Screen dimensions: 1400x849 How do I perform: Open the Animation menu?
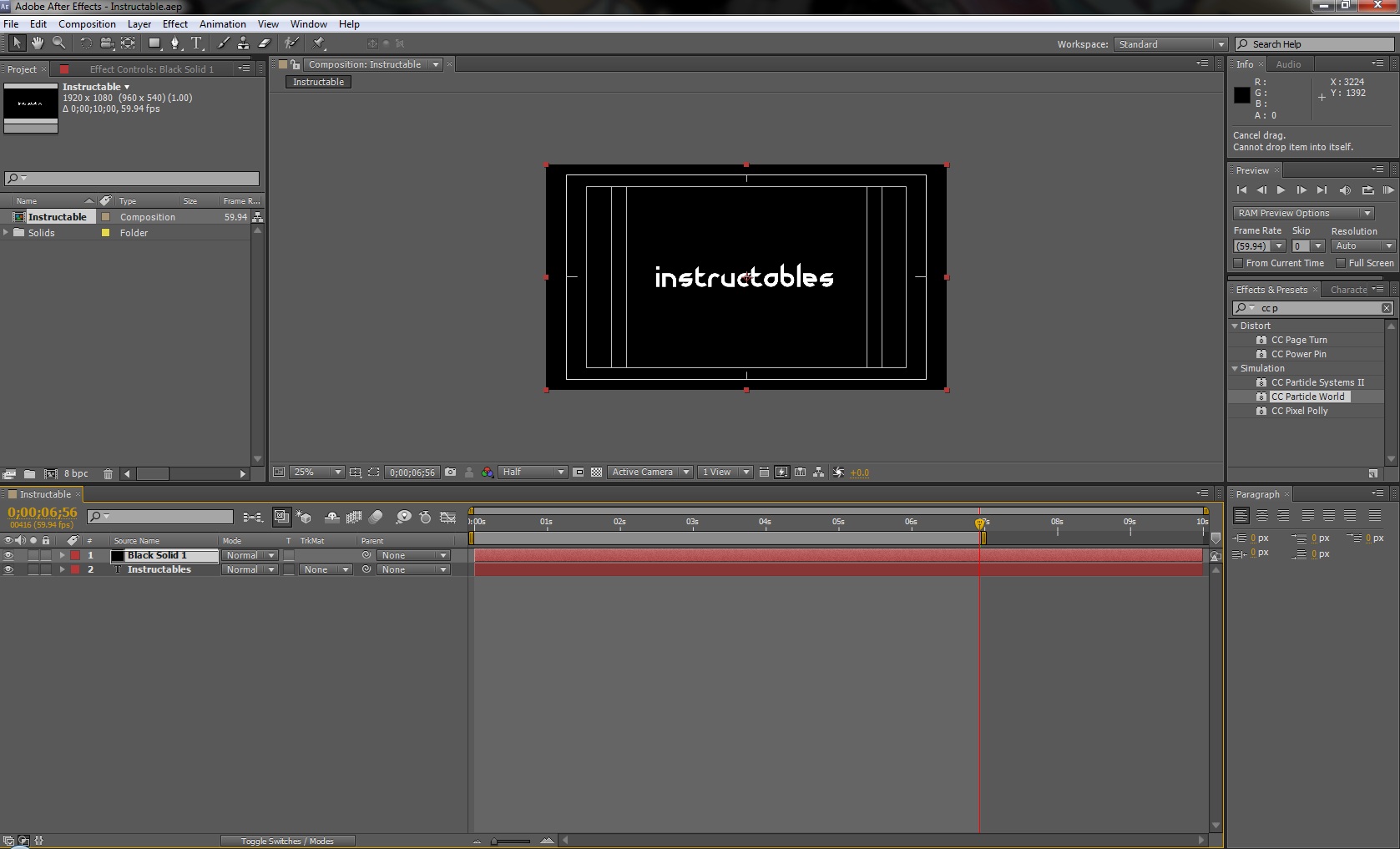point(223,24)
